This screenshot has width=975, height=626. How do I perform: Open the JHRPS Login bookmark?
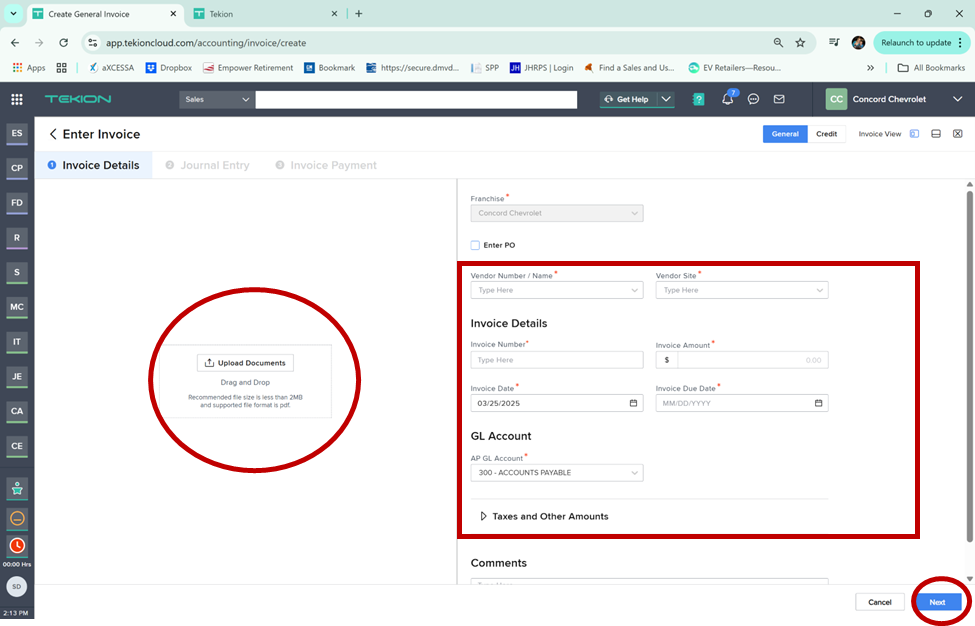click(x=542, y=68)
